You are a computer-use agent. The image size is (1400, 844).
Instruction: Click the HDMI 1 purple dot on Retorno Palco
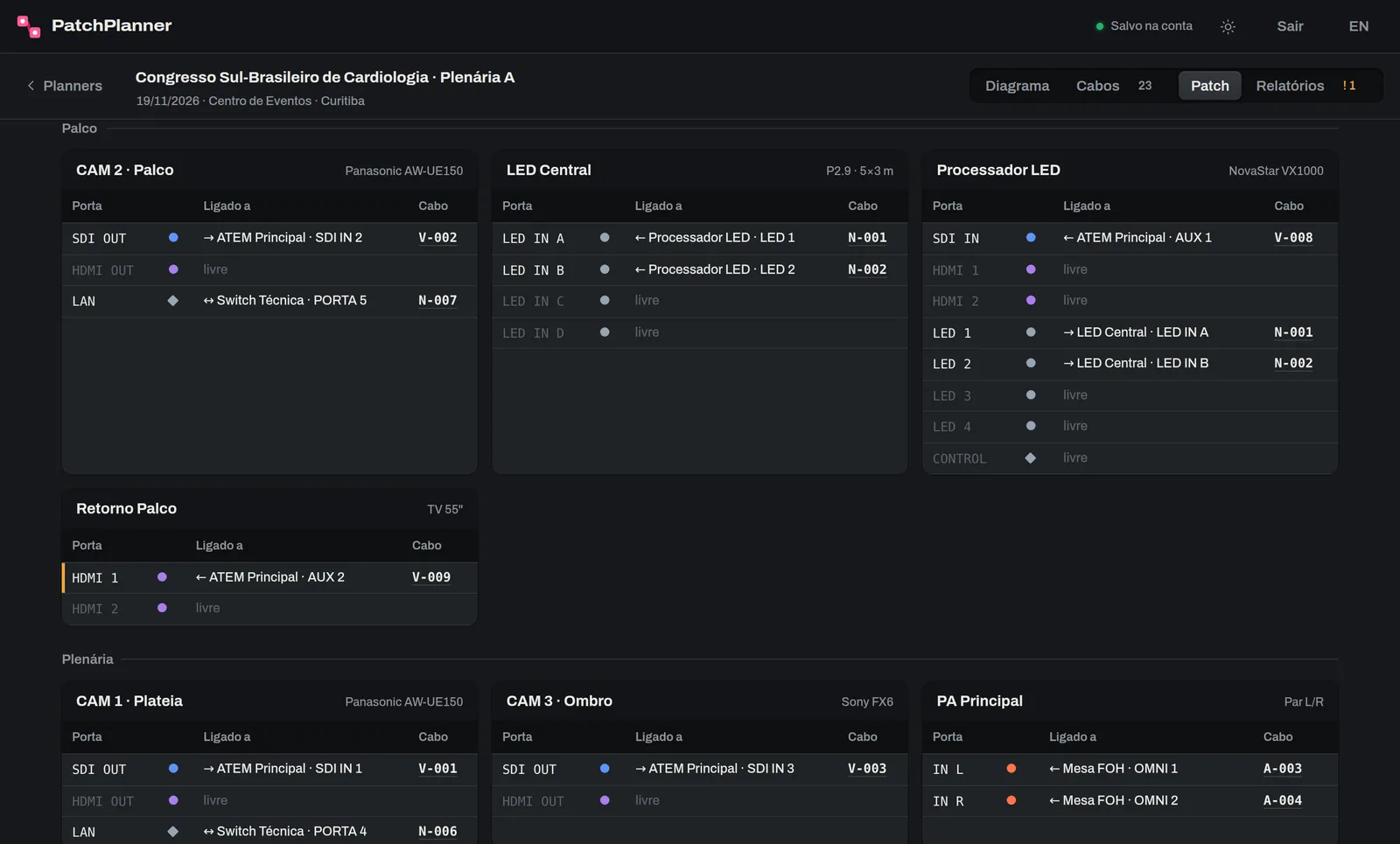coord(162,576)
